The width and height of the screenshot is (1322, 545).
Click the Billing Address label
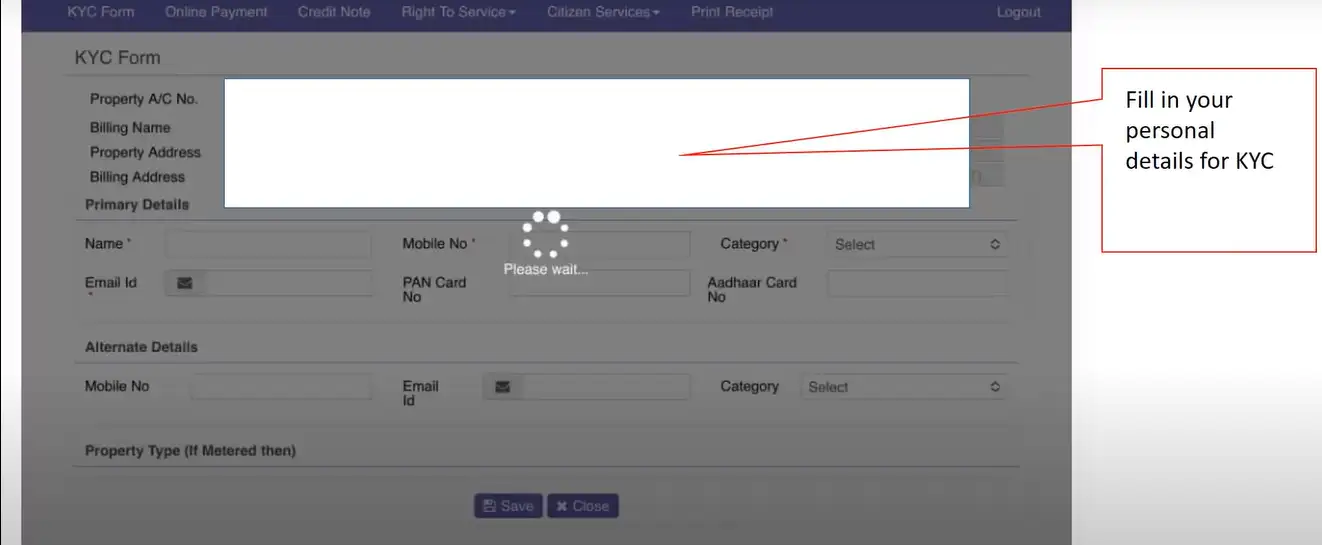click(x=137, y=177)
